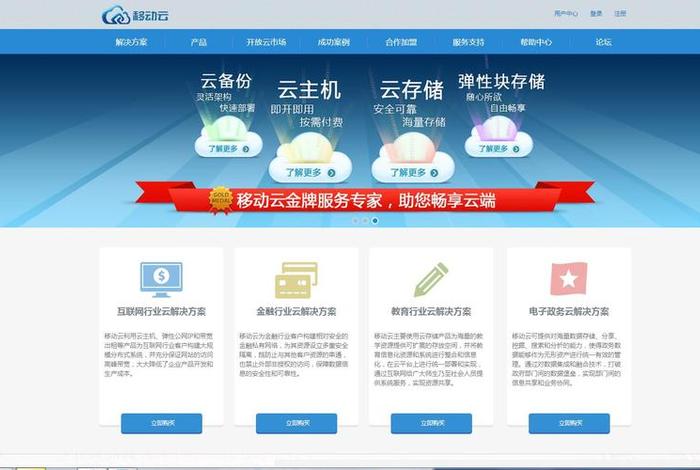
Task: Click the 互联网行业云解决方案 card title
Action: pos(161,312)
